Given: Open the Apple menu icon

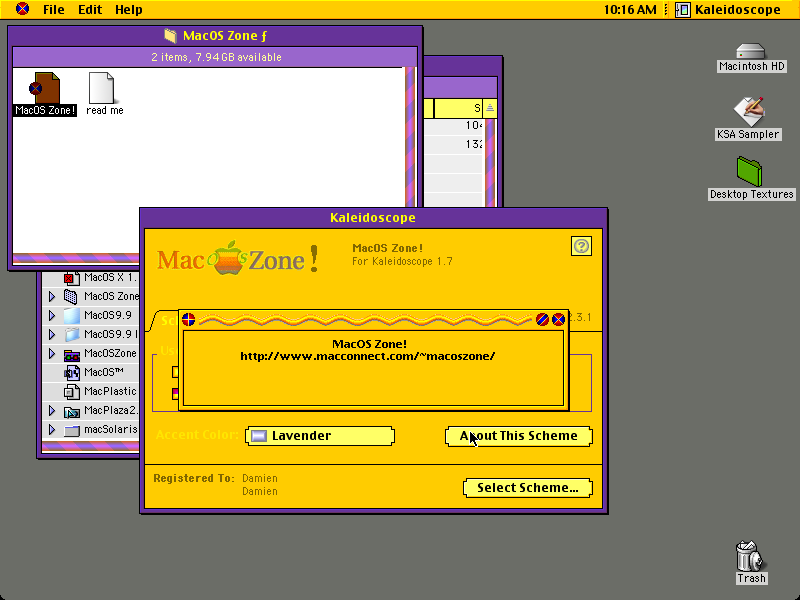Looking at the screenshot, I should [22, 9].
